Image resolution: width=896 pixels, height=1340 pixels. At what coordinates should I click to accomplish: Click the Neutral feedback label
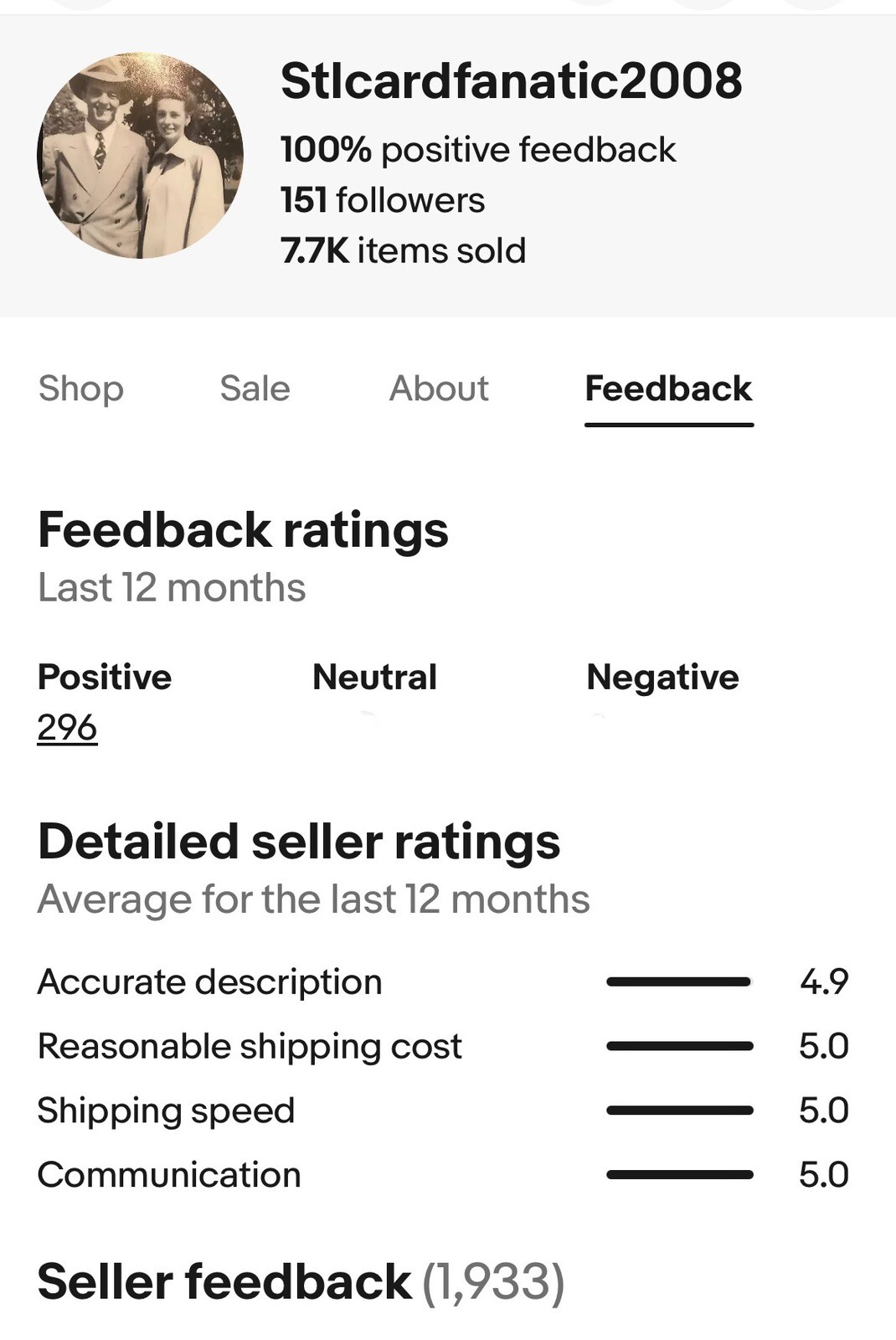click(x=374, y=677)
